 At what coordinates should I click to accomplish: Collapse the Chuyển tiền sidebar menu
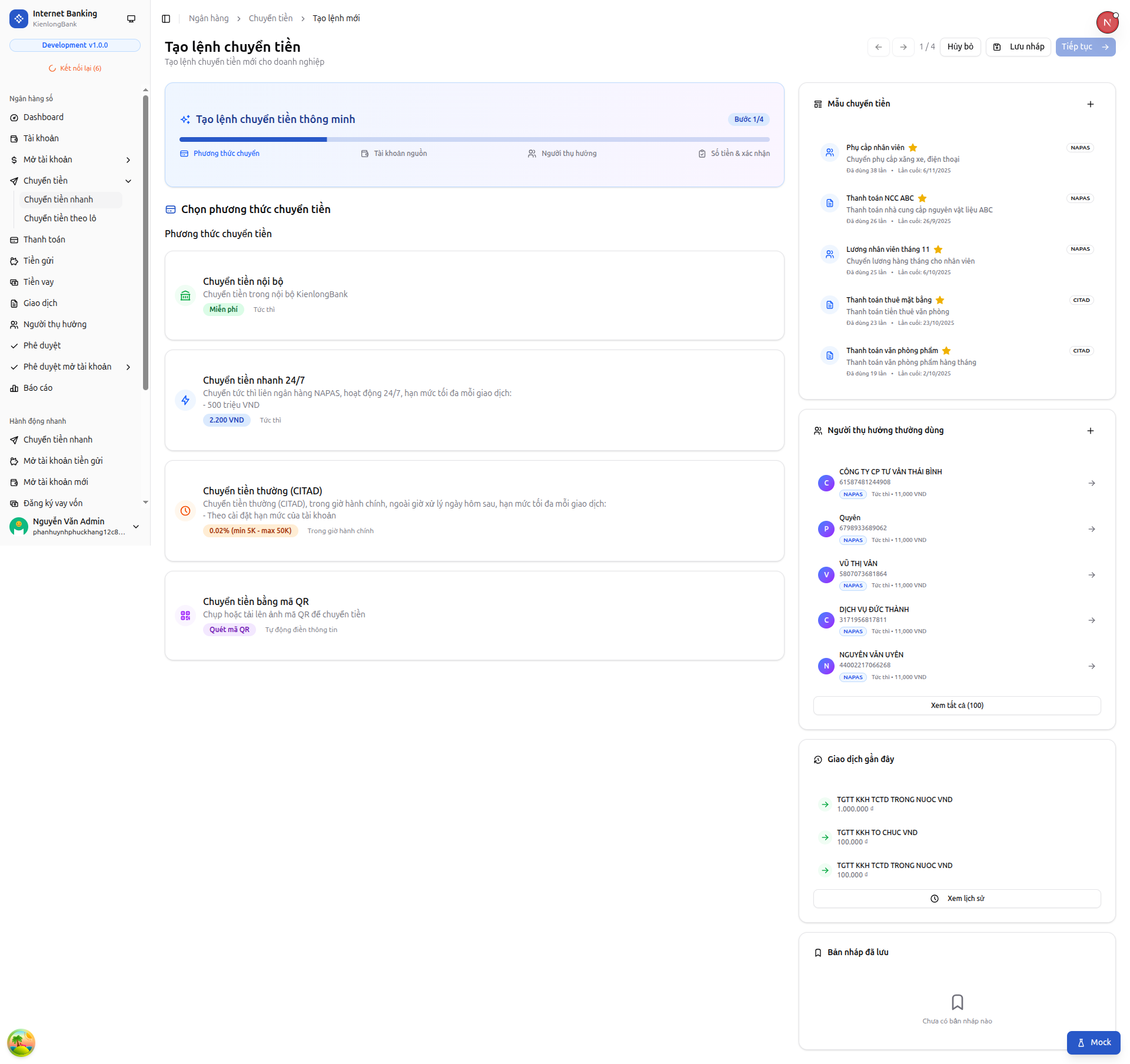pos(128,181)
